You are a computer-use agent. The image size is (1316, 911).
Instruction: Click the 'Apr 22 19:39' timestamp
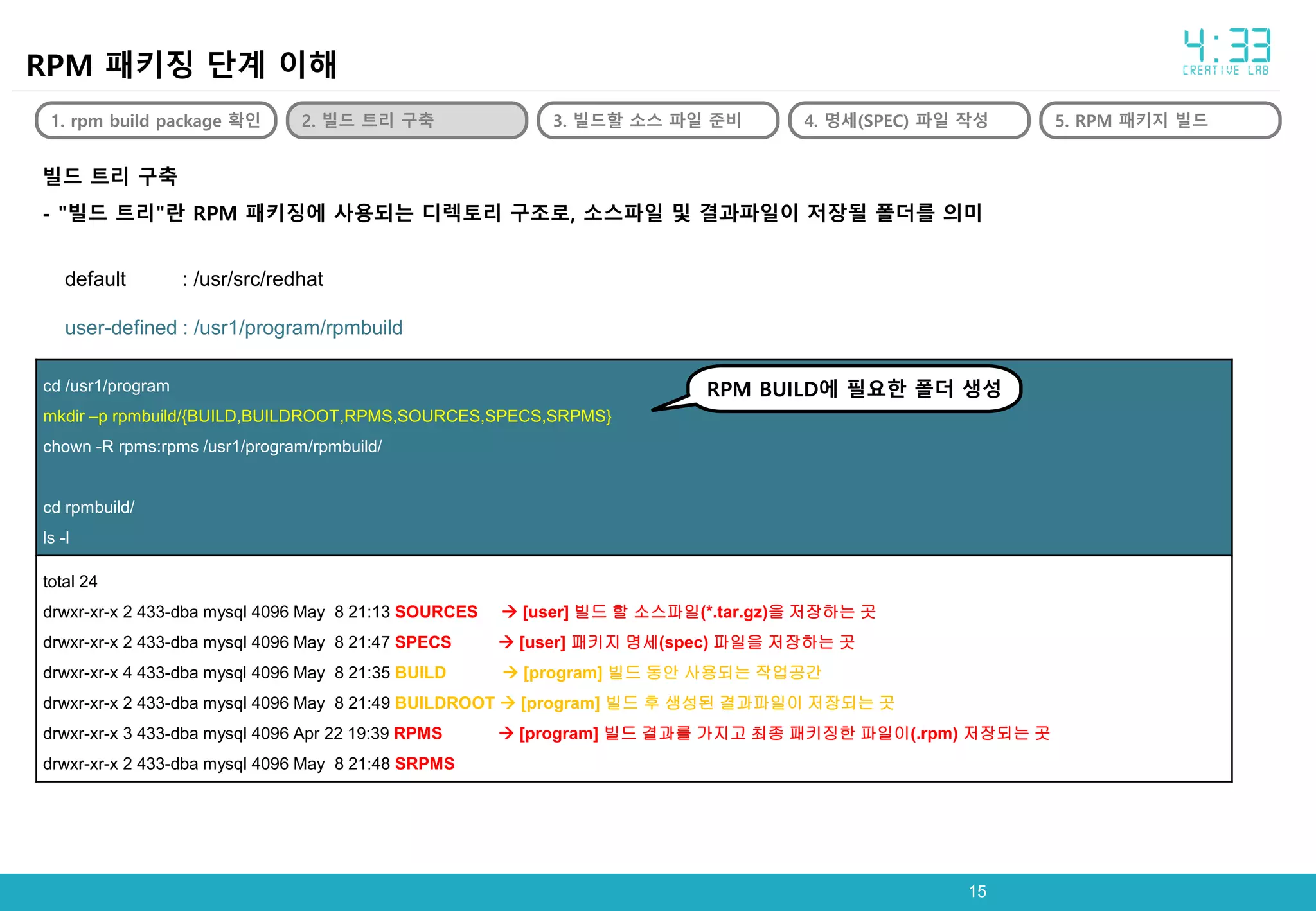(x=341, y=733)
